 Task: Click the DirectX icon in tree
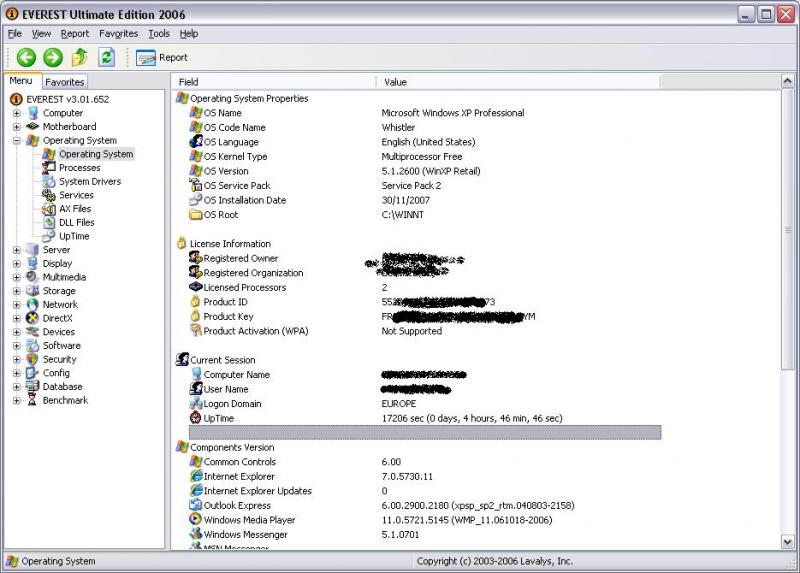33,318
